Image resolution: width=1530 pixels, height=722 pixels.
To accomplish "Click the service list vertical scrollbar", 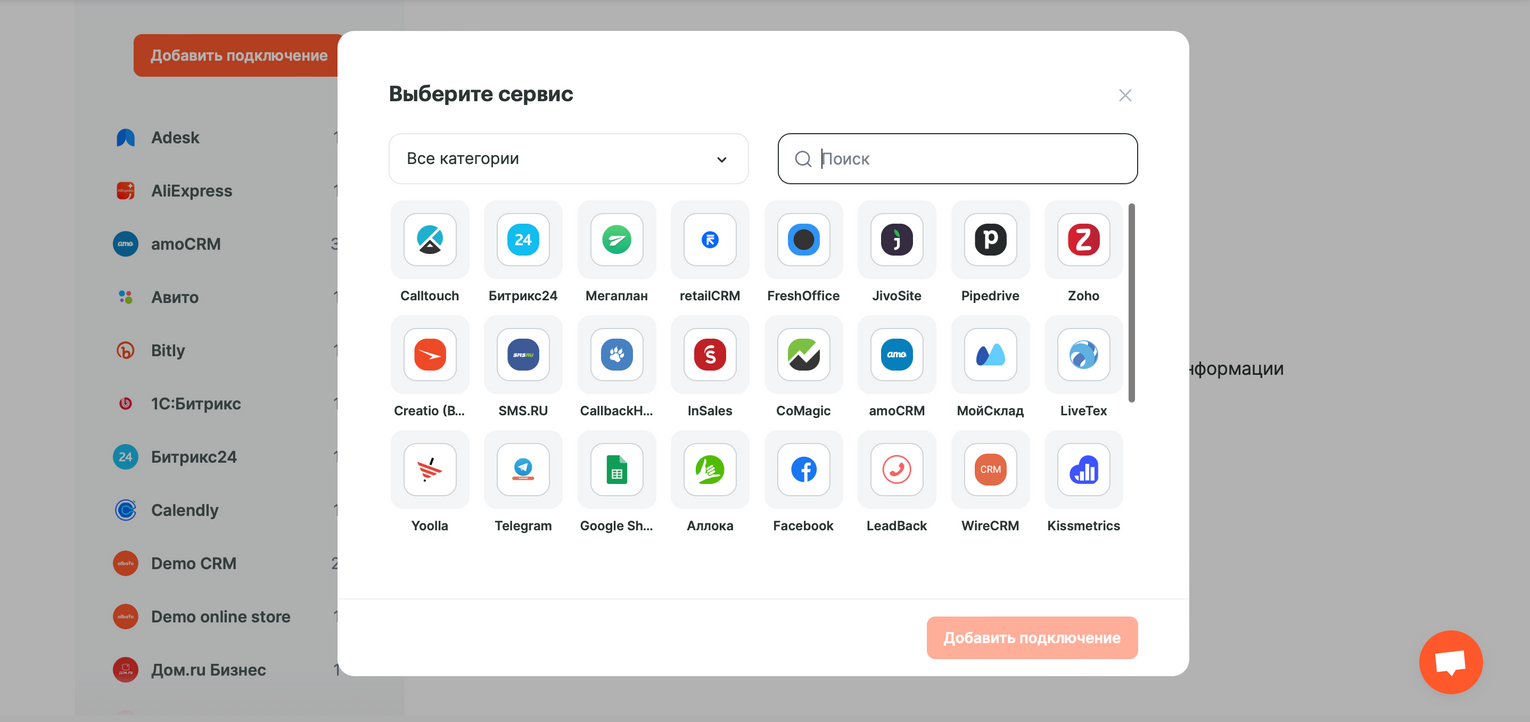I will [x=1132, y=300].
